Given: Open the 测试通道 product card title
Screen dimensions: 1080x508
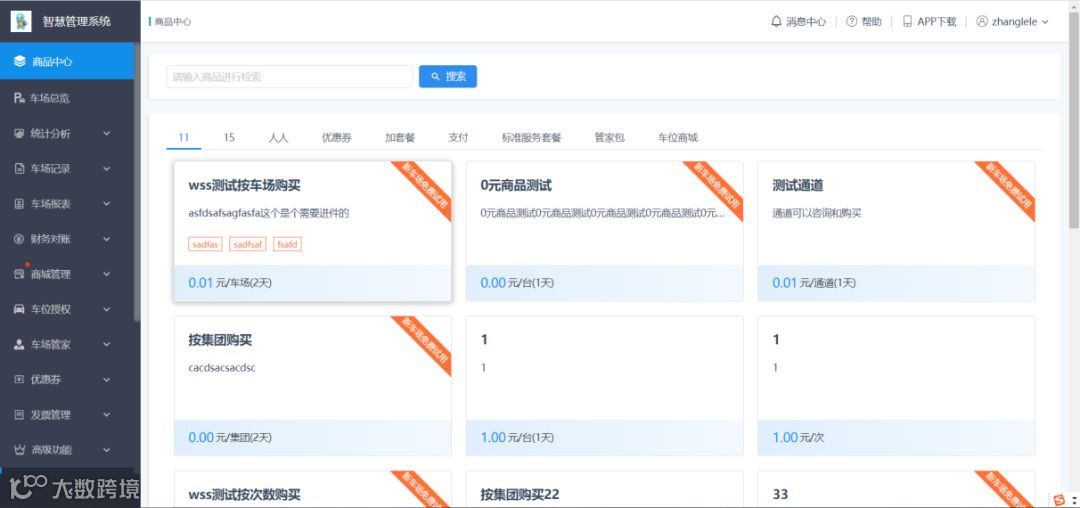Looking at the screenshot, I should point(798,186).
